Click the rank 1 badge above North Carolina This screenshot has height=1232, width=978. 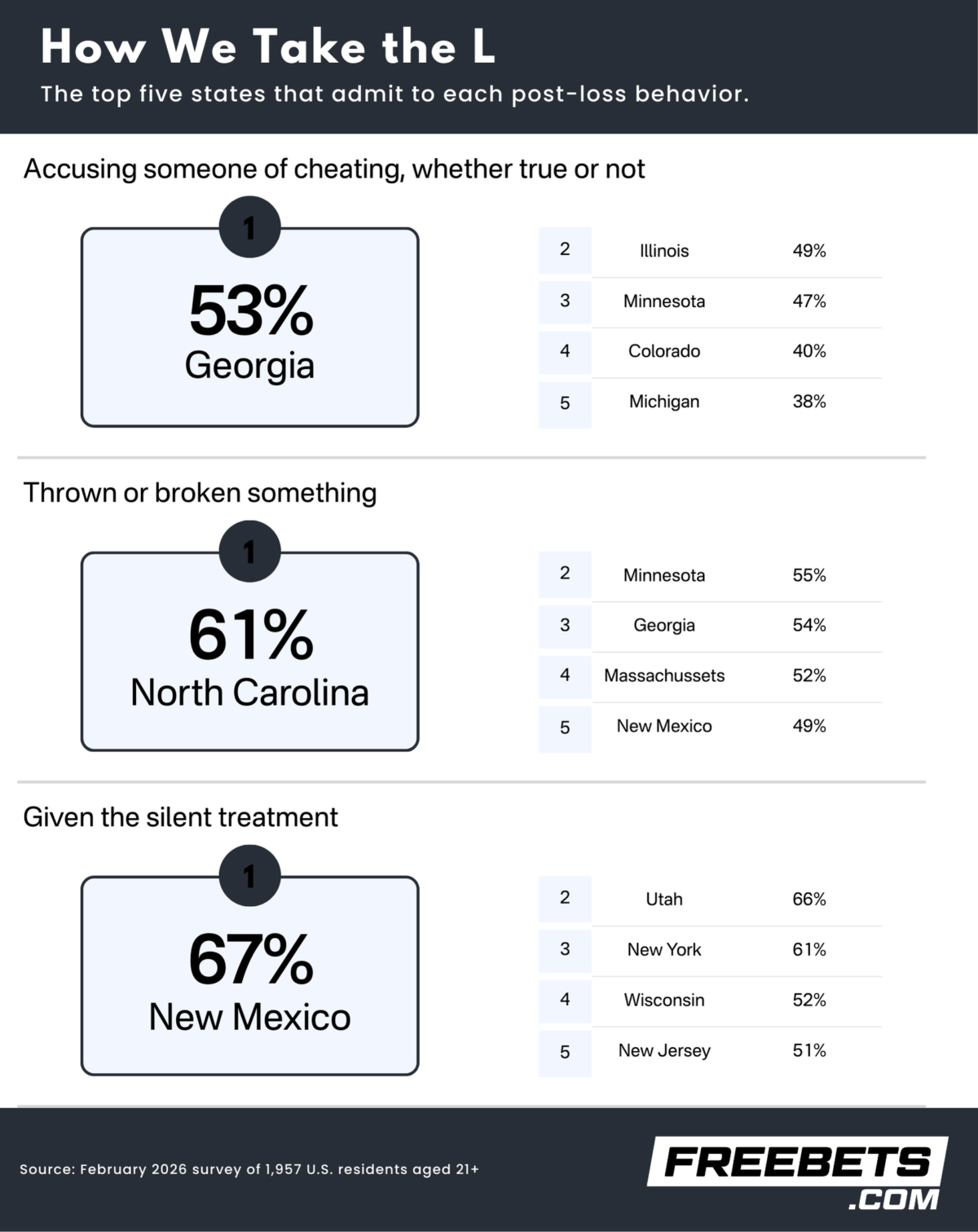[249, 552]
